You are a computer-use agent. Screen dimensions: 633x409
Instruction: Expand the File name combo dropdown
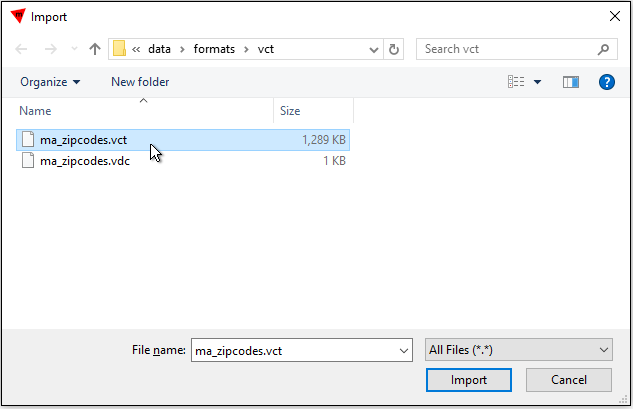404,350
